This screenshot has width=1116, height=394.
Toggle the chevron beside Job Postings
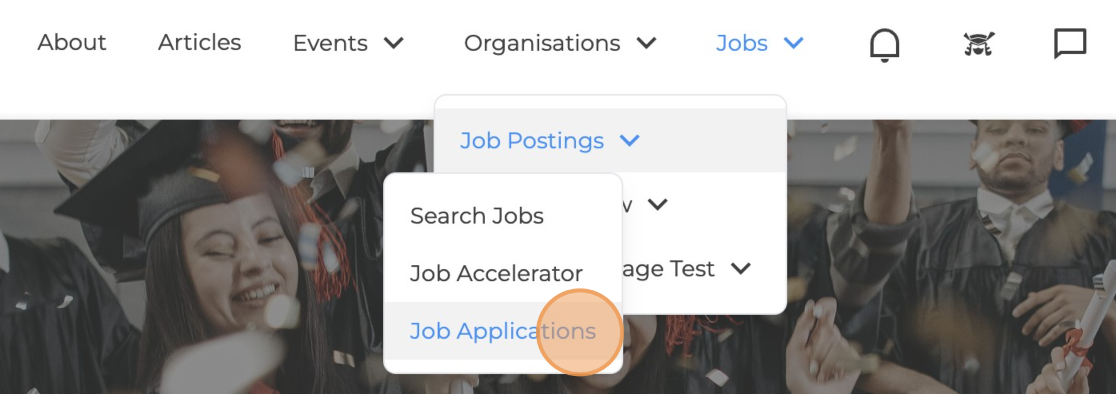(x=629, y=141)
